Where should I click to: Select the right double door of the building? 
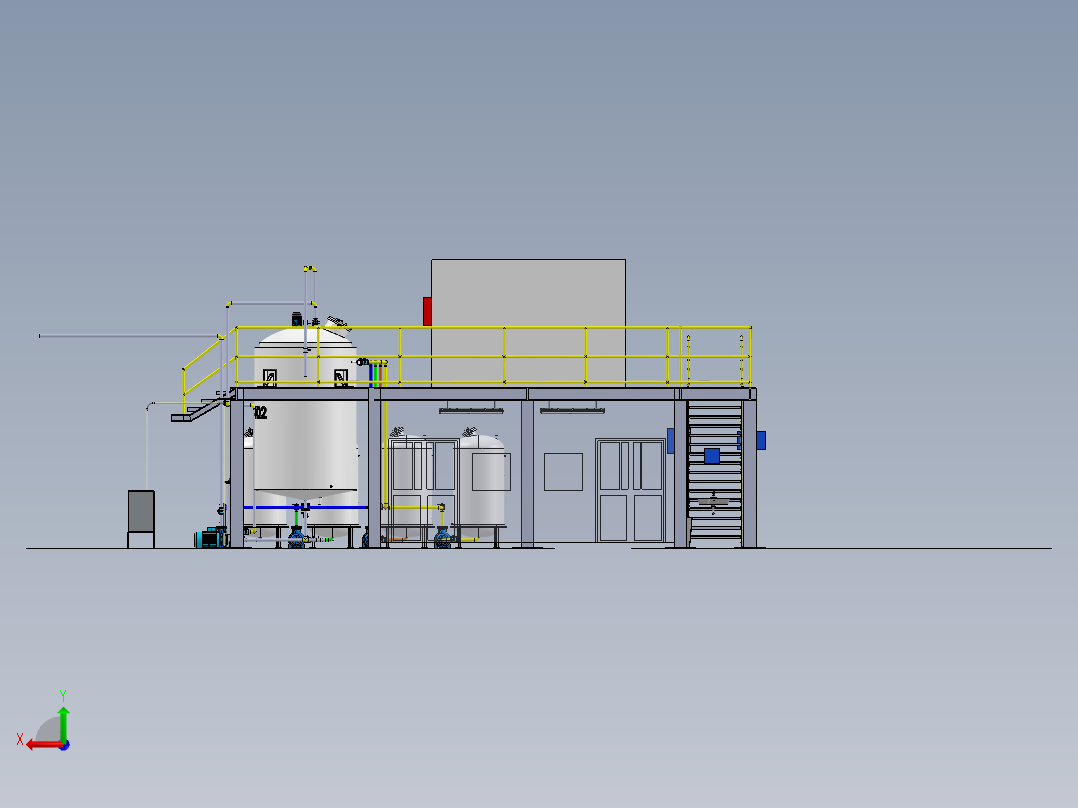point(630,490)
